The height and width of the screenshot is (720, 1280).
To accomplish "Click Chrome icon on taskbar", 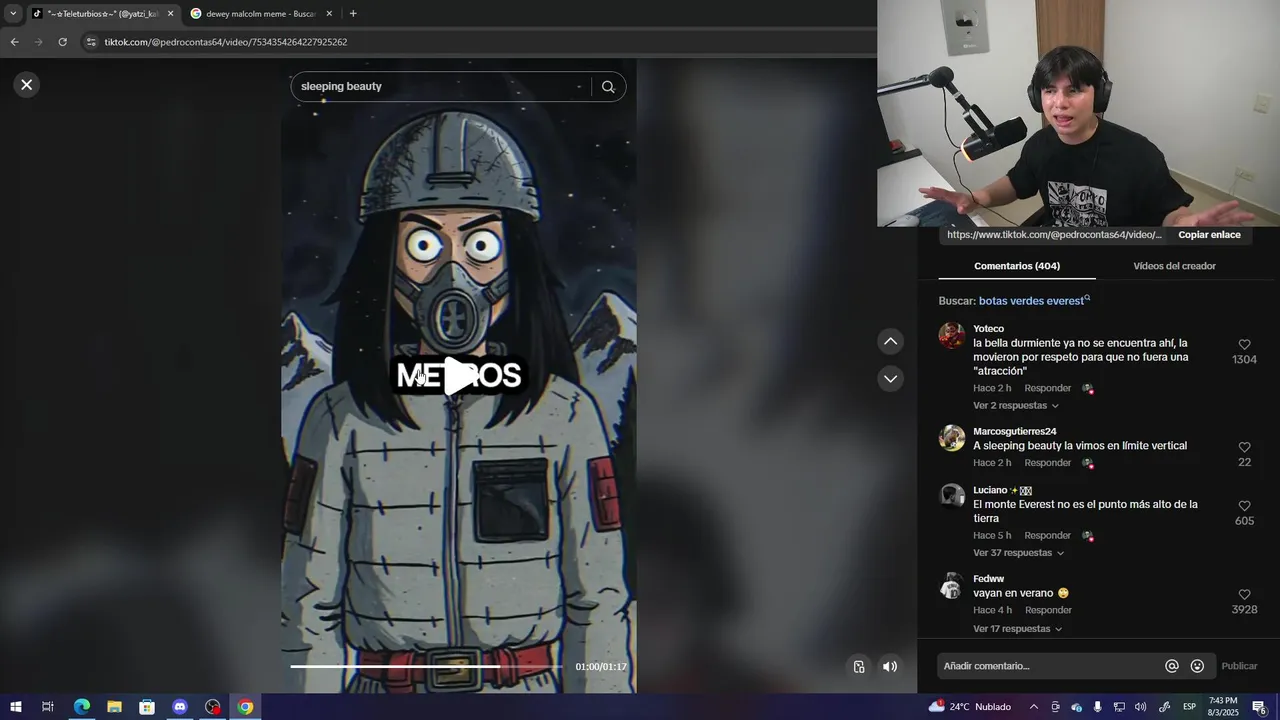I will click(245, 707).
